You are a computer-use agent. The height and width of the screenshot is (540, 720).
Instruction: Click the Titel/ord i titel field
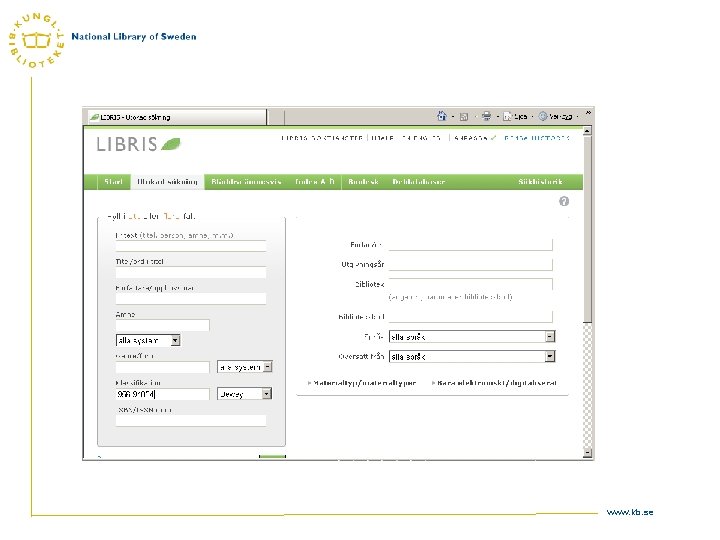tap(191, 272)
